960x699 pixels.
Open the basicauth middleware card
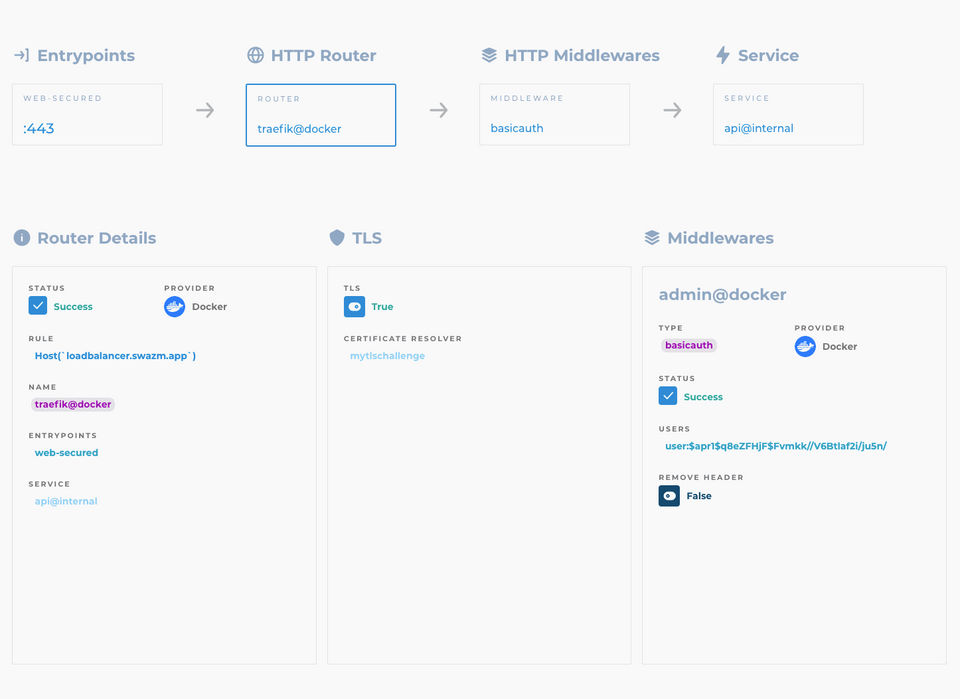554,115
